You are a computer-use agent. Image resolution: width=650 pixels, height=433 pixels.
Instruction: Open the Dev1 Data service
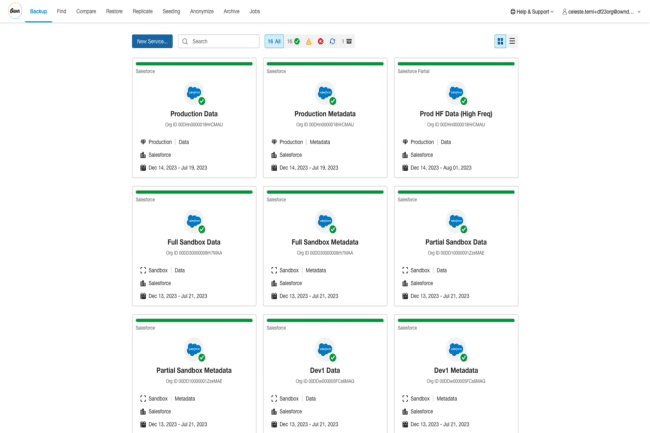325,370
